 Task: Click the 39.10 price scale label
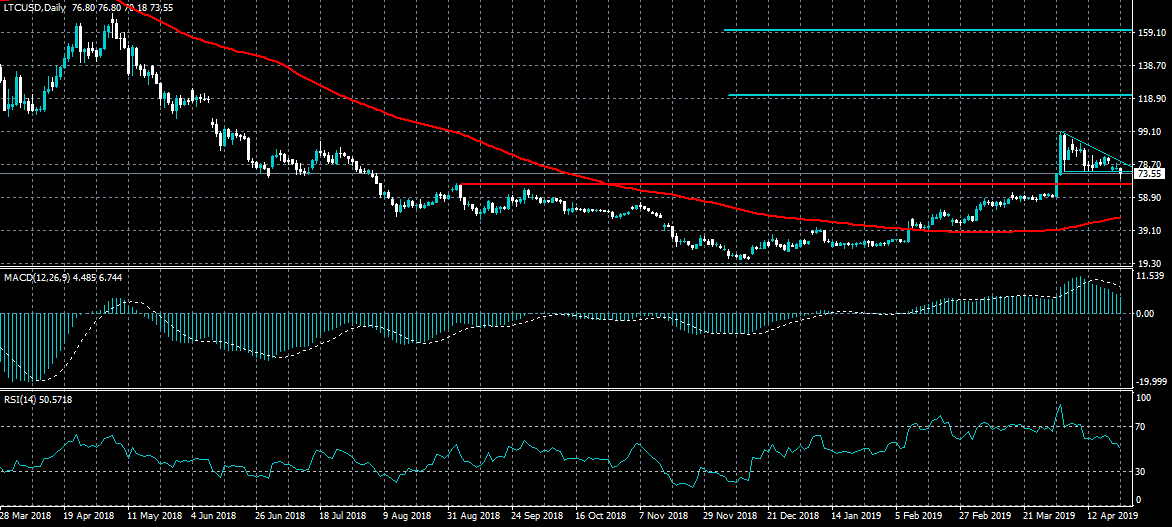coord(1151,231)
